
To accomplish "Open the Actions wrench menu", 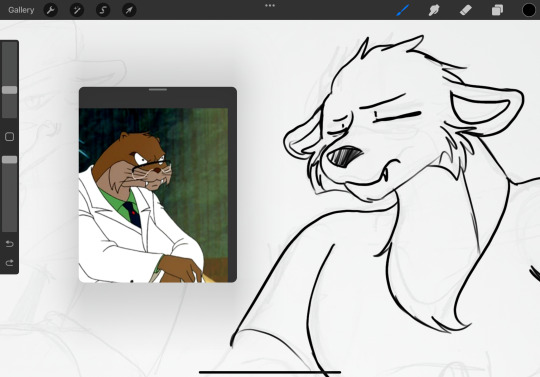I will tap(51, 10).
